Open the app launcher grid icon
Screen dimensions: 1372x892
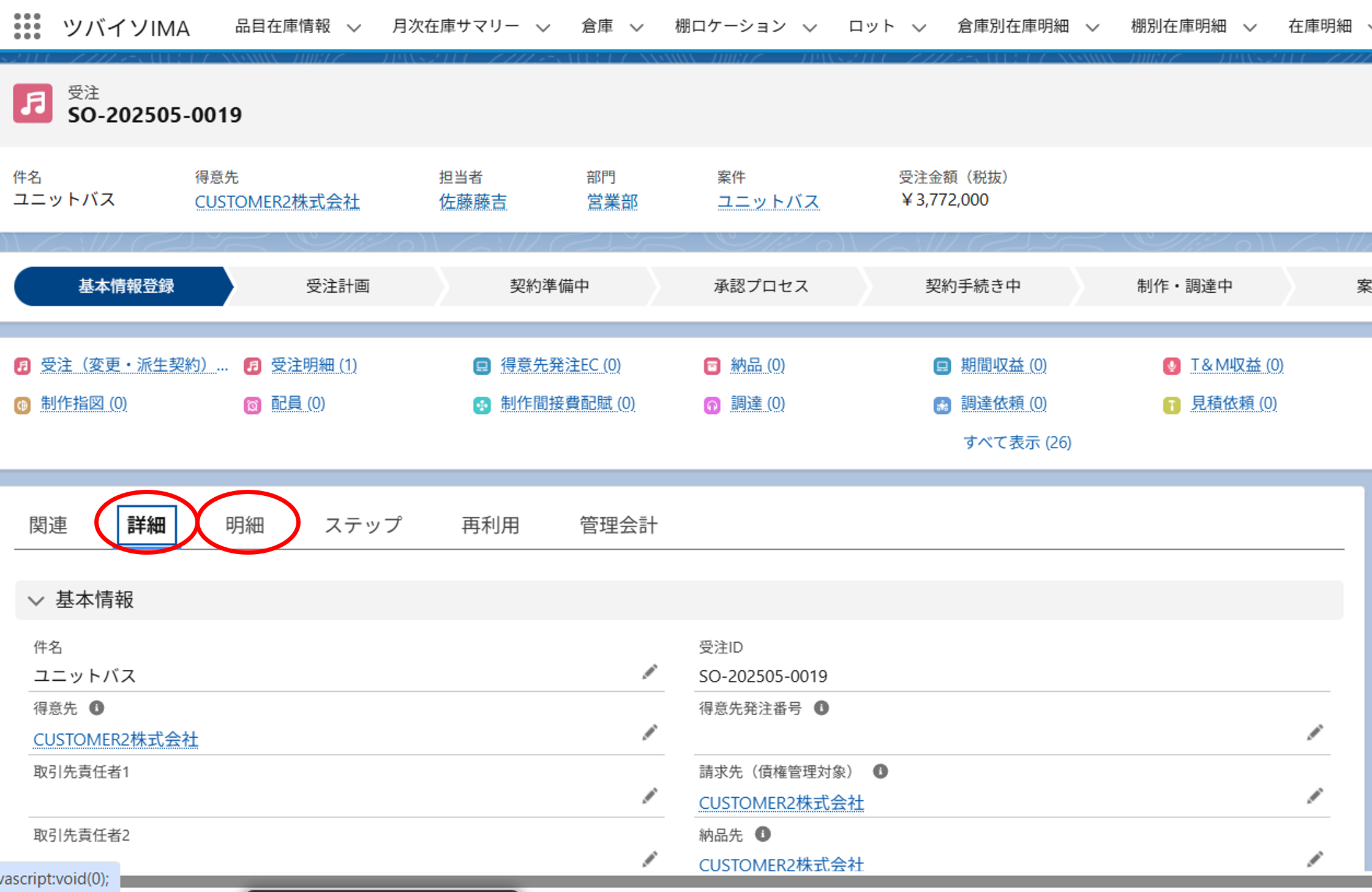click(27, 26)
